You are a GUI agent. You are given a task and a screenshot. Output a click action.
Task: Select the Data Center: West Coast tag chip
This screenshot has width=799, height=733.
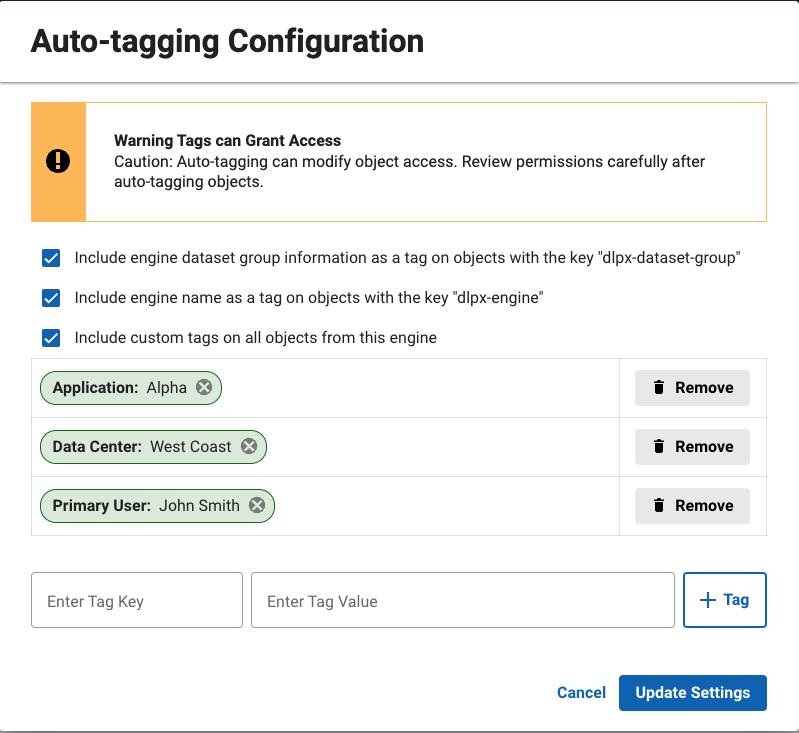pos(141,447)
